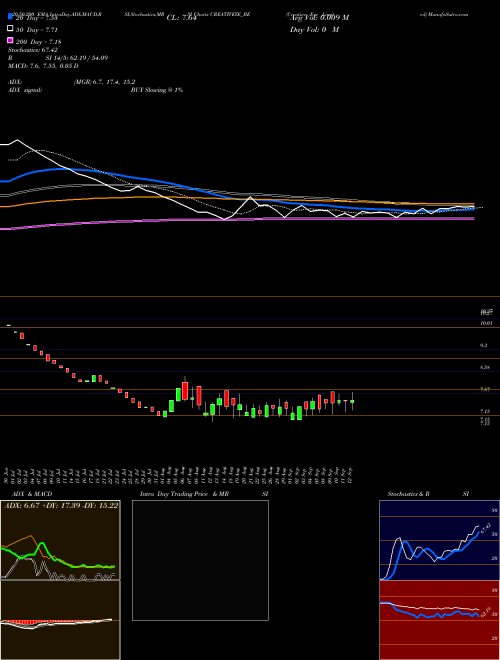Screen dimensions: 500x660
Task: Click the blue 20 Day legend swatch
Action: click(10, 17)
